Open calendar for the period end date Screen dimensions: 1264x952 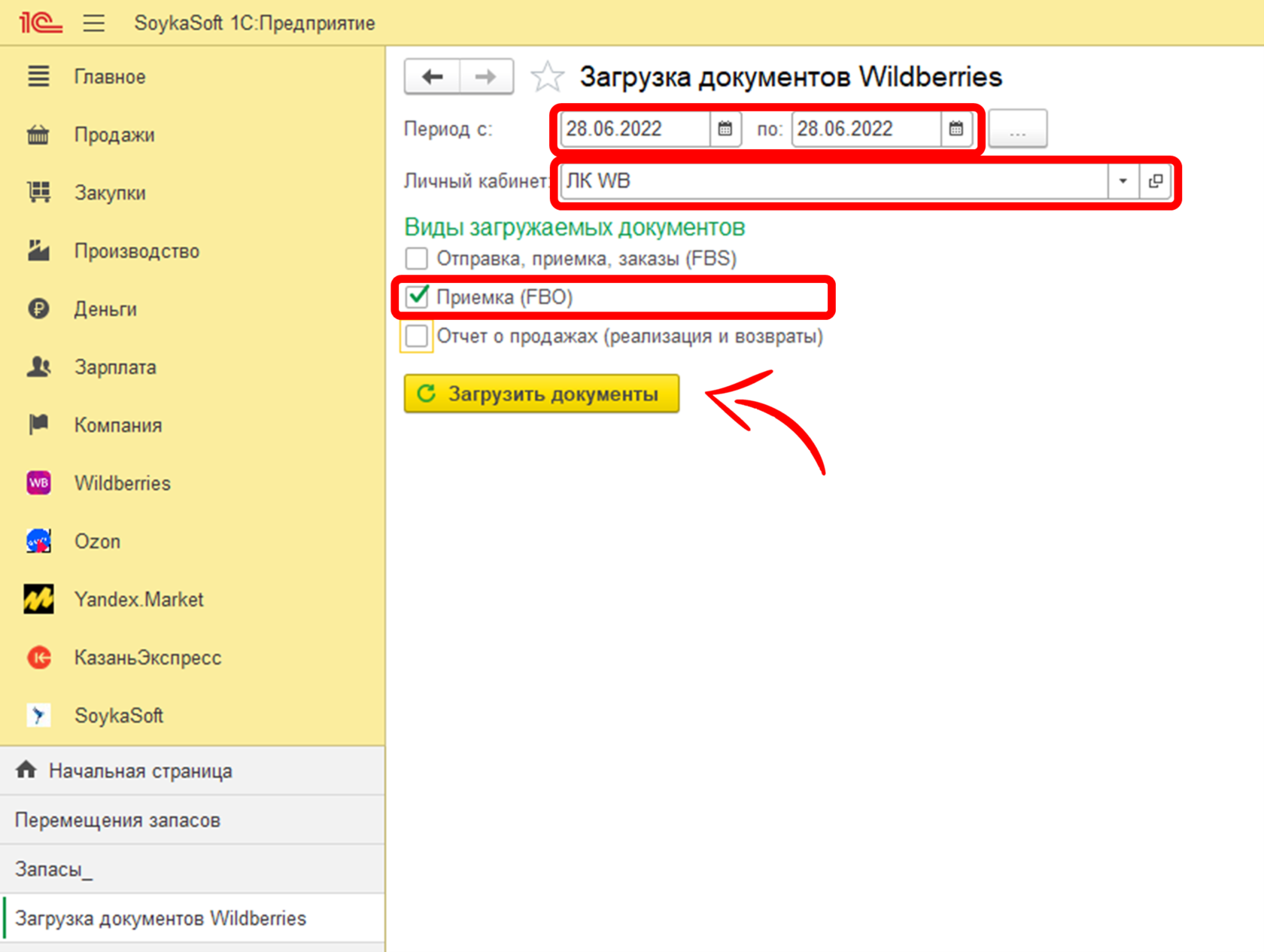[956, 129]
